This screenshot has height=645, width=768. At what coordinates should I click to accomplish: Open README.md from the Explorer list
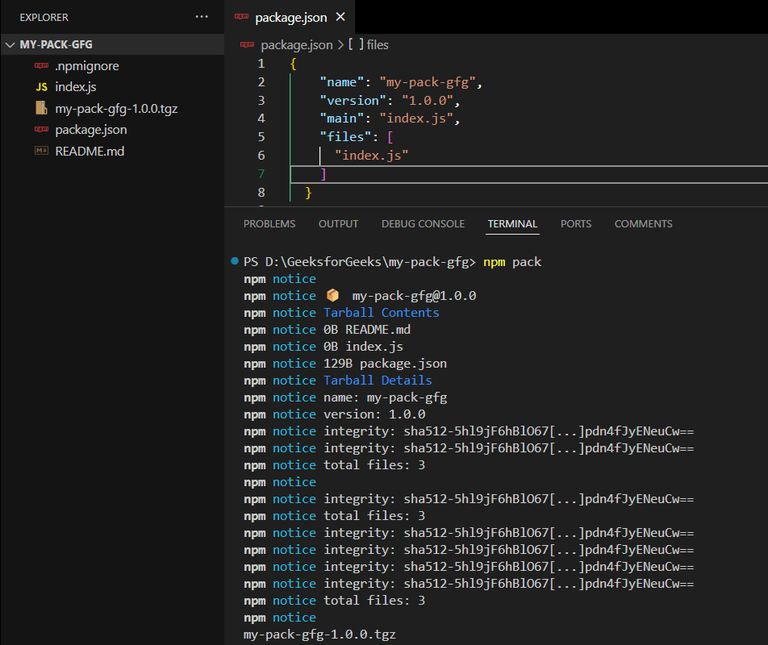(x=89, y=151)
